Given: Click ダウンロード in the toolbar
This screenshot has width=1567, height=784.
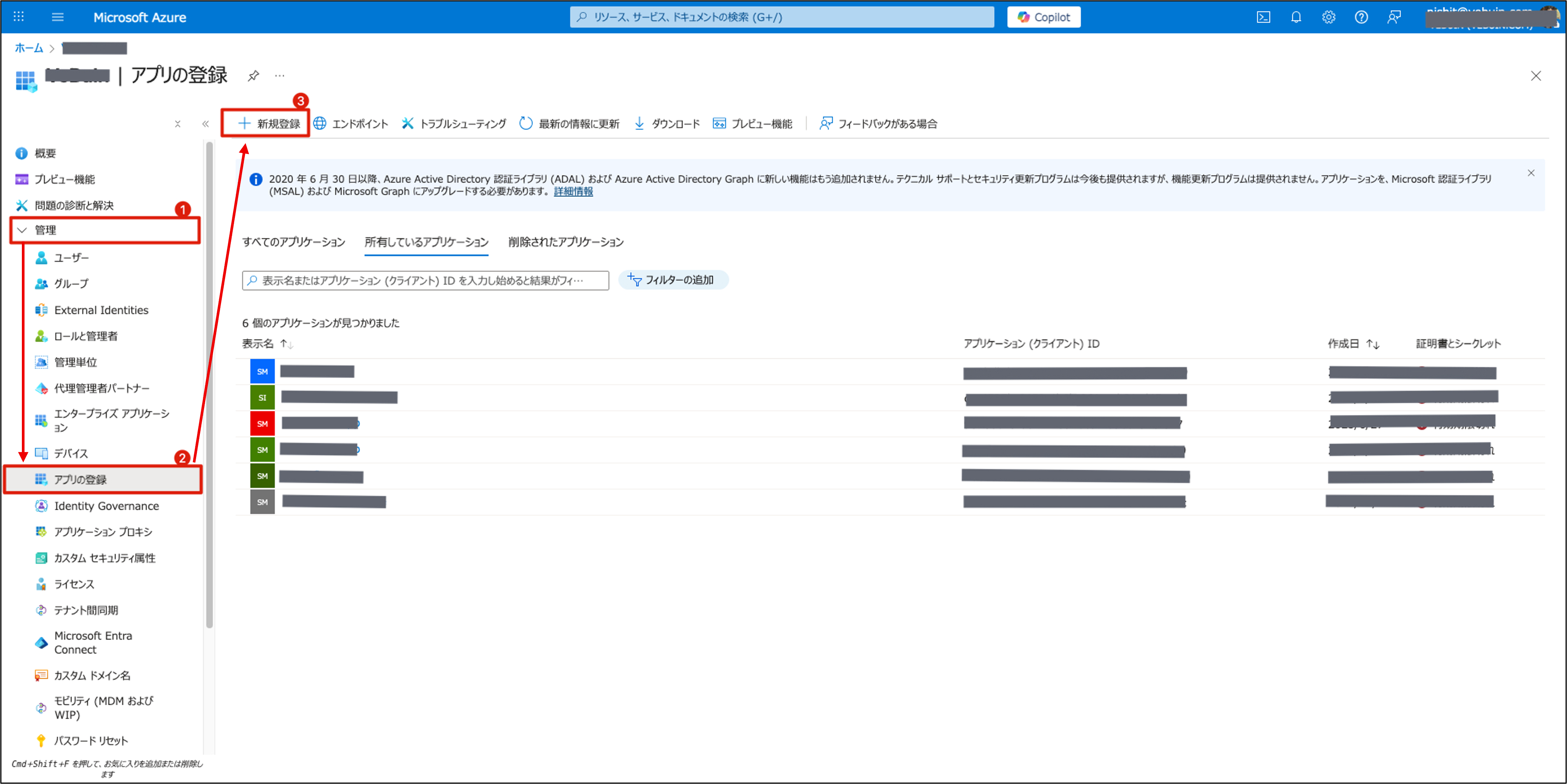Looking at the screenshot, I should click(x=667, y=123).
